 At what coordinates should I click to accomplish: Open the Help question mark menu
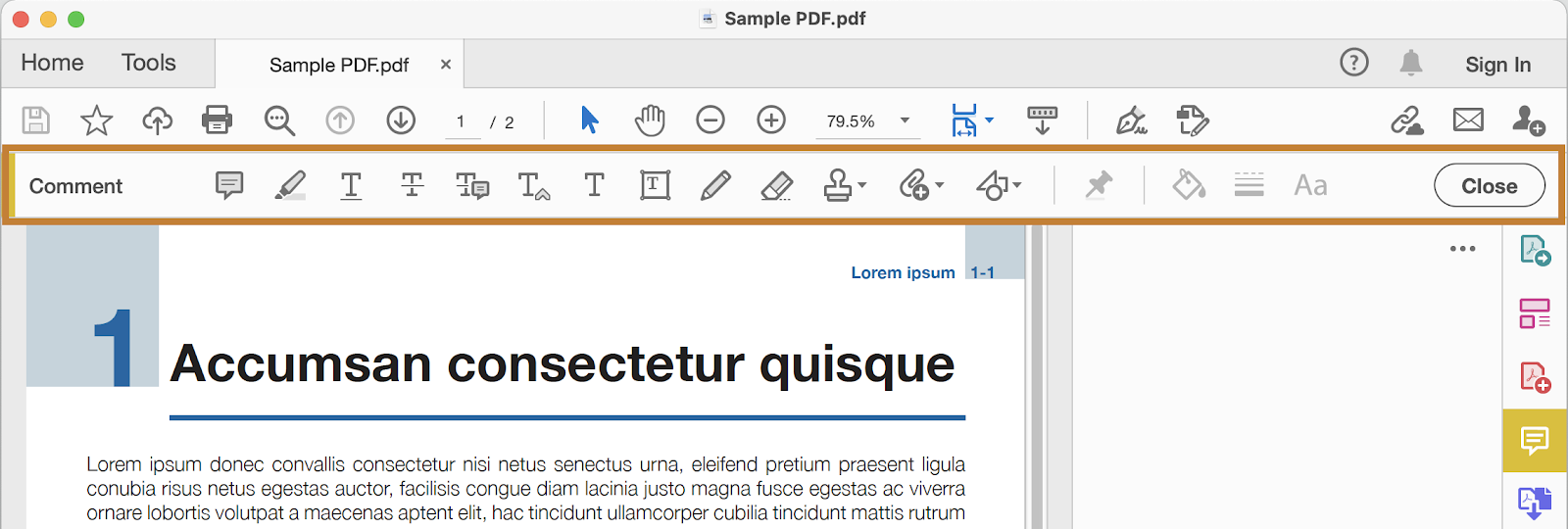pos(1354,63)
